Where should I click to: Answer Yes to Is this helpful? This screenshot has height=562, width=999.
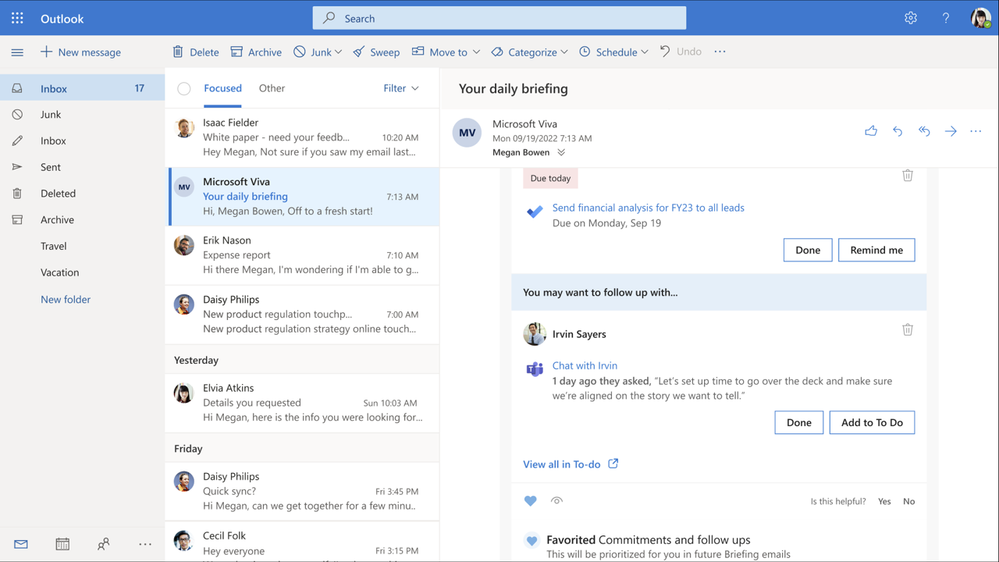[884, 501]
